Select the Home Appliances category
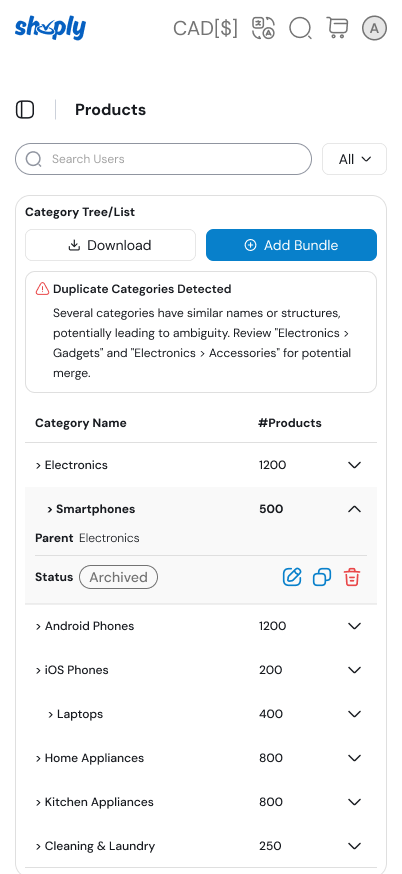The width and height of the screenshot is (402, 874). tap(94, 758)
